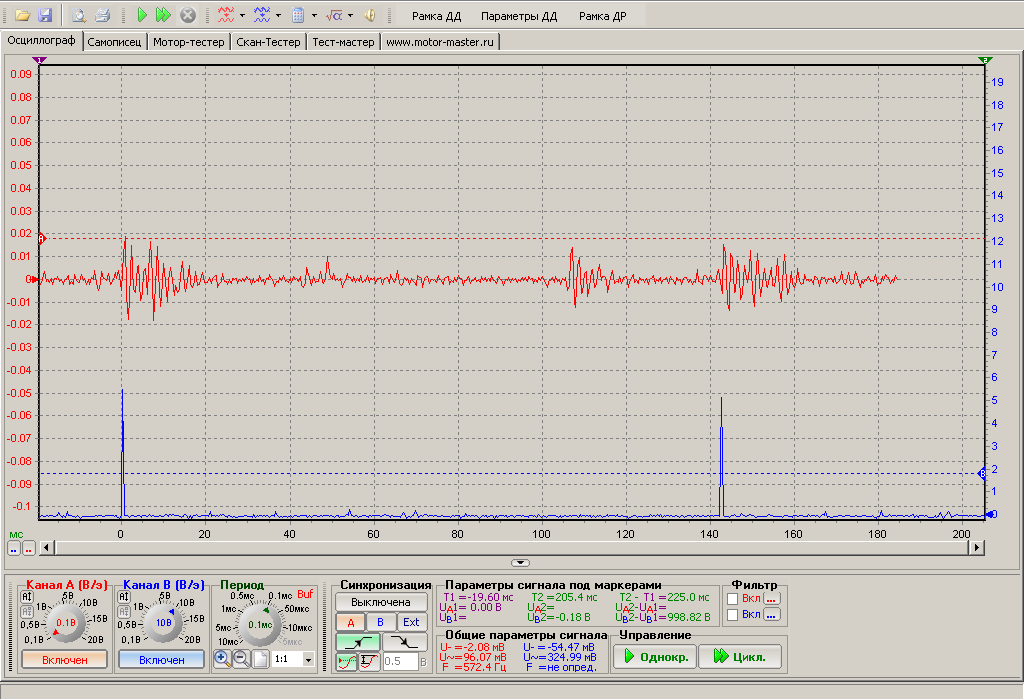Click the Цикл. cyclic run button
1024x700 pixels.
[739, 657]
